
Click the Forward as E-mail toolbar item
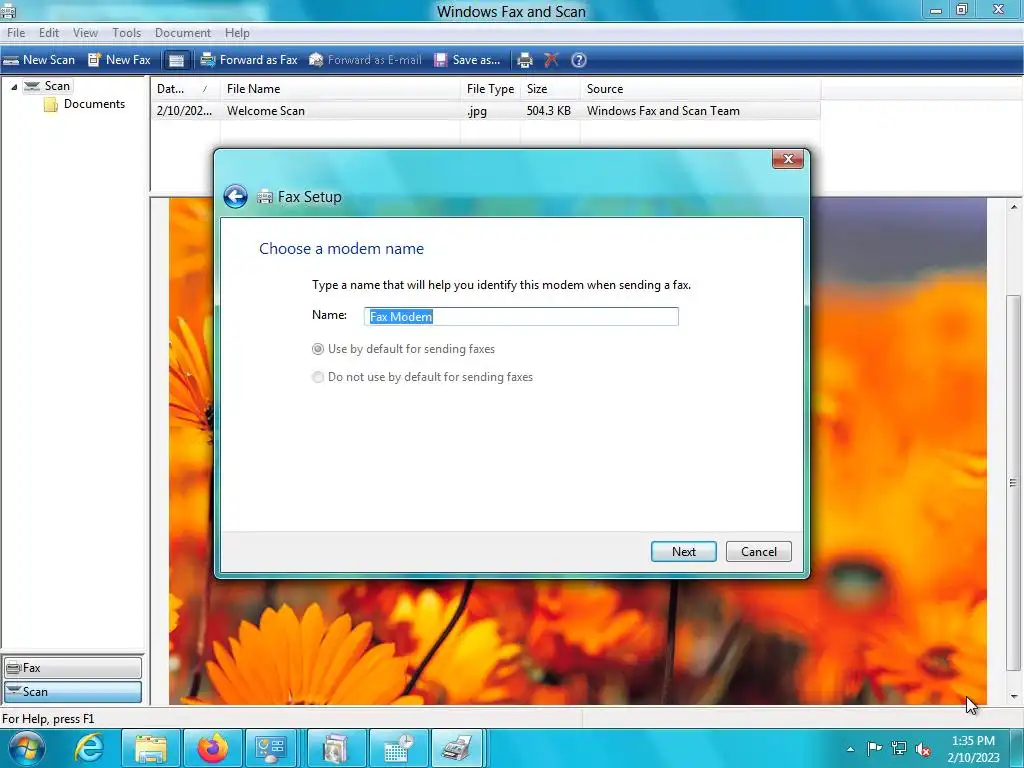coord(366,60)
